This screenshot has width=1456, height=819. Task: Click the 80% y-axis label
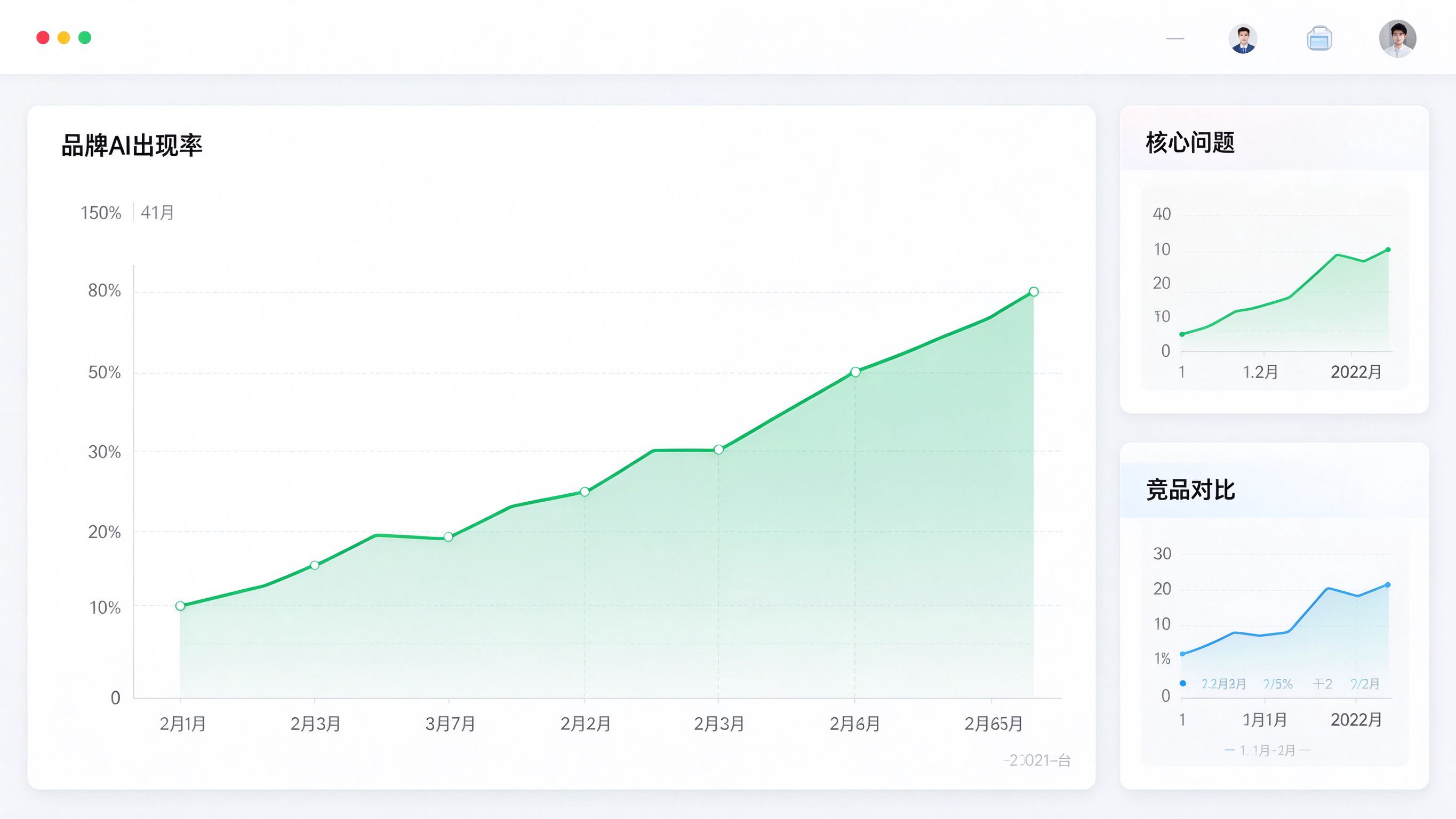point(105,291)
